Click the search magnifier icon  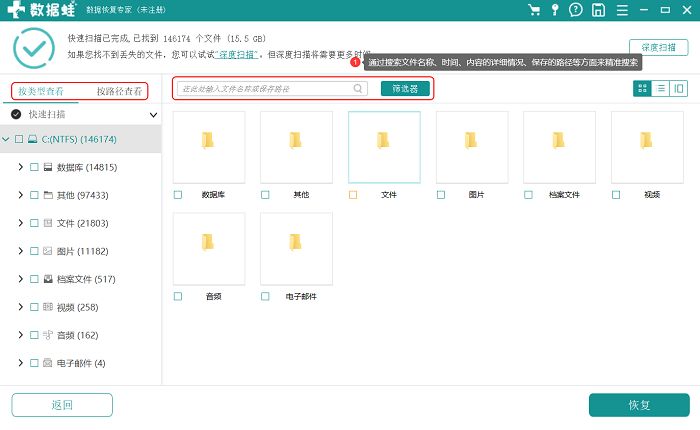pos(358,88)
